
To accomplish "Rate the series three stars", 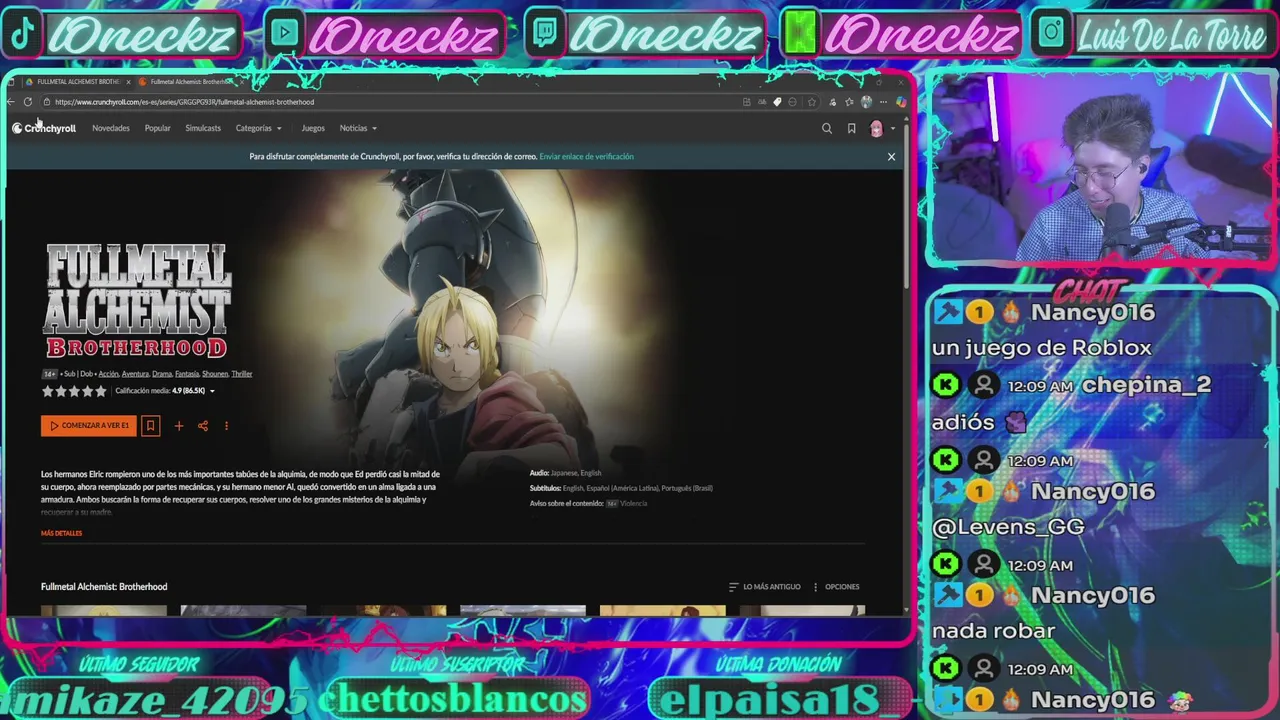I will click(x=74, y=391).
